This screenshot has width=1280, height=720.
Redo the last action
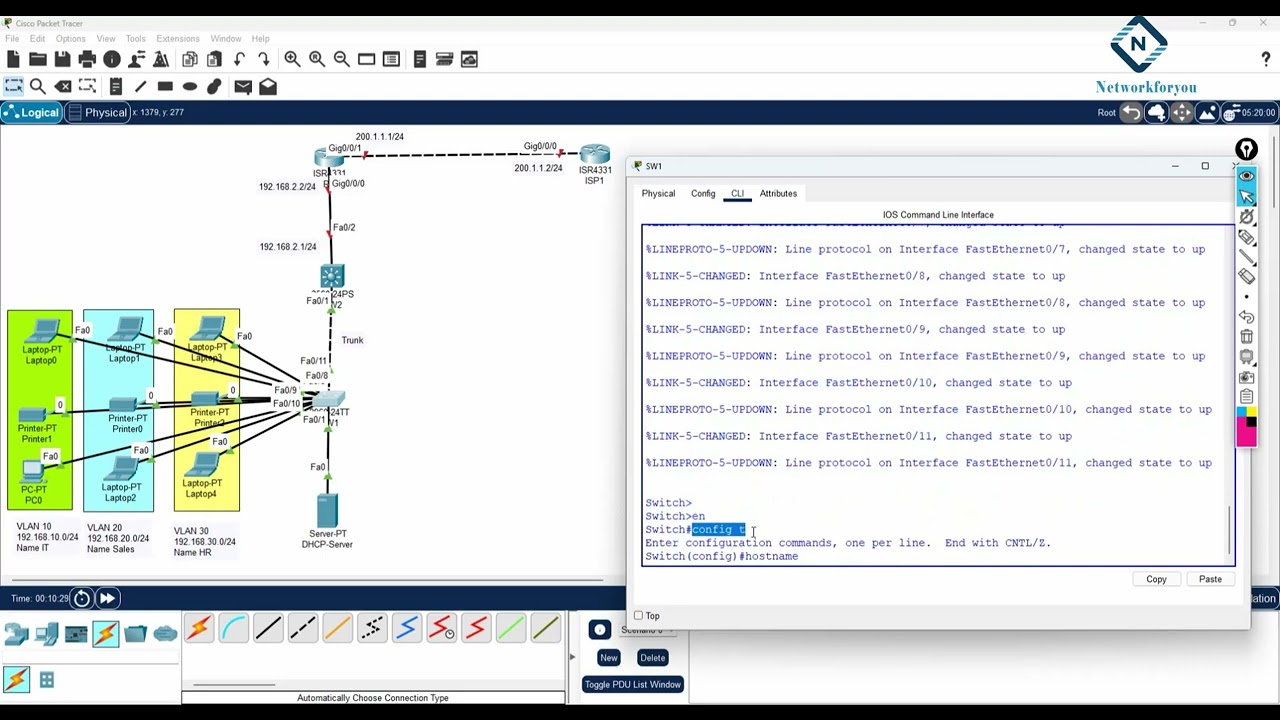[264, 59]
